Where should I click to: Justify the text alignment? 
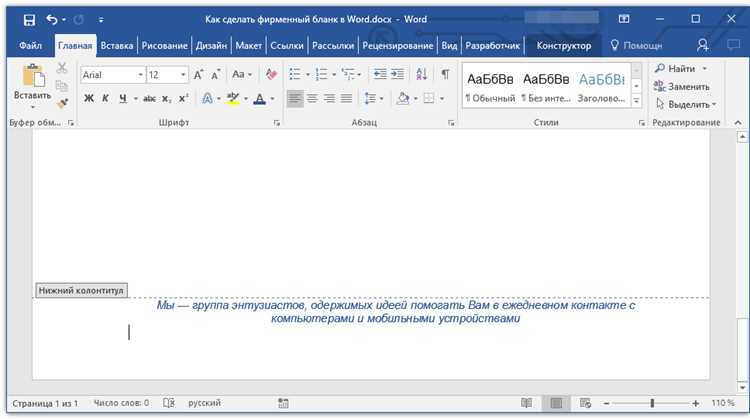(x=346, y=99)
